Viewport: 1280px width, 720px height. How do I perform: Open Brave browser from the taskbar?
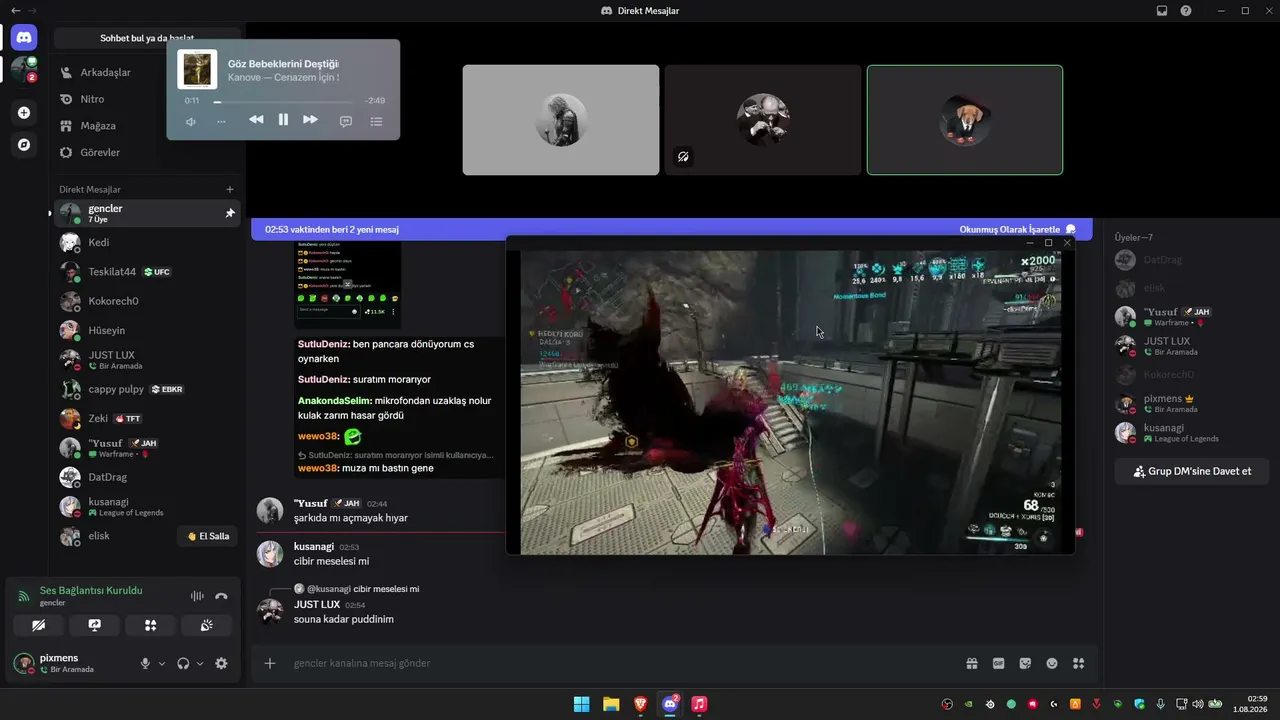[640, 704]
